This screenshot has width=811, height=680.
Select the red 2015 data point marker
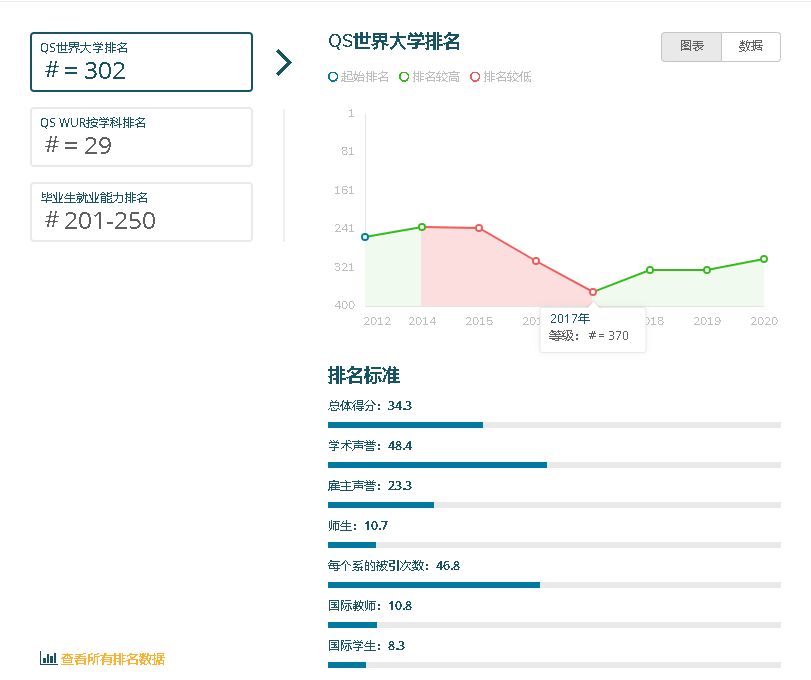pos(479,227)
